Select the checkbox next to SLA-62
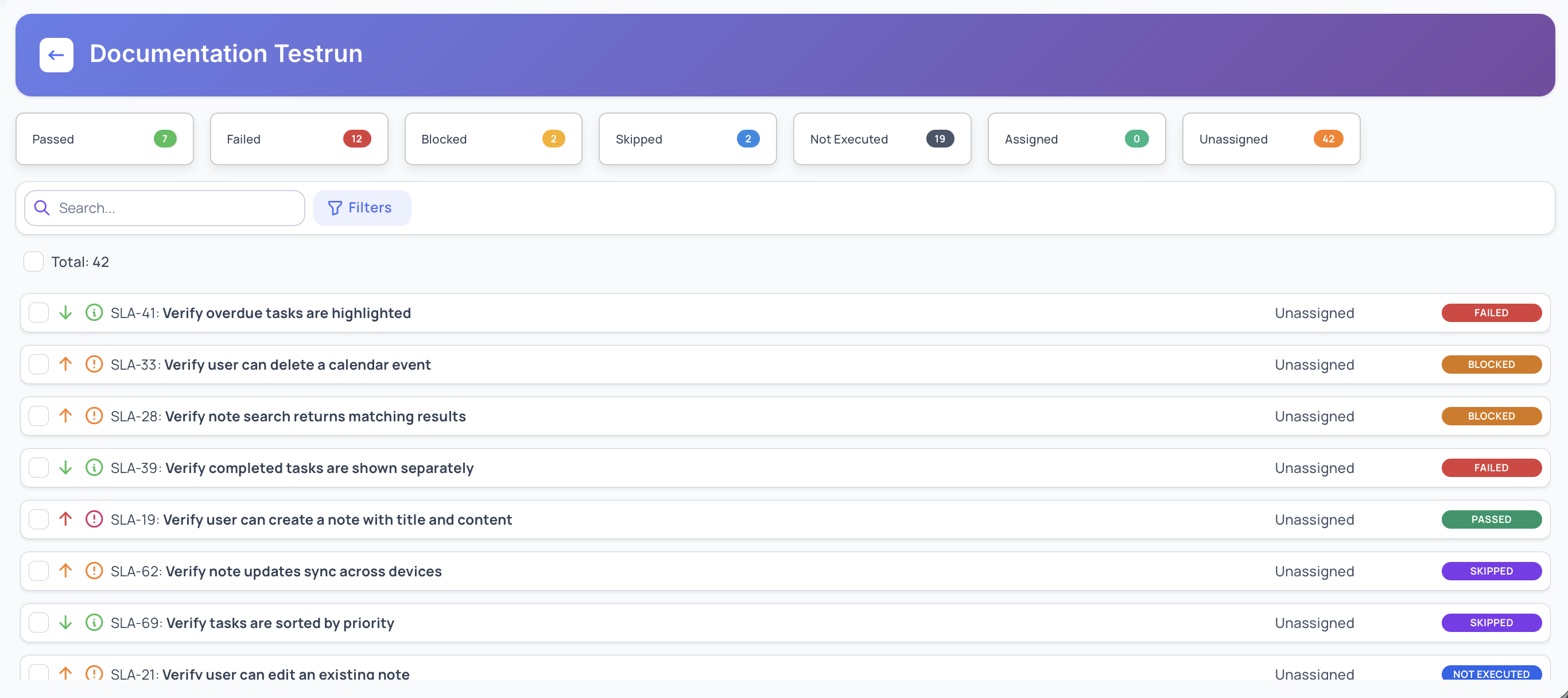 [x=39, y=571]
